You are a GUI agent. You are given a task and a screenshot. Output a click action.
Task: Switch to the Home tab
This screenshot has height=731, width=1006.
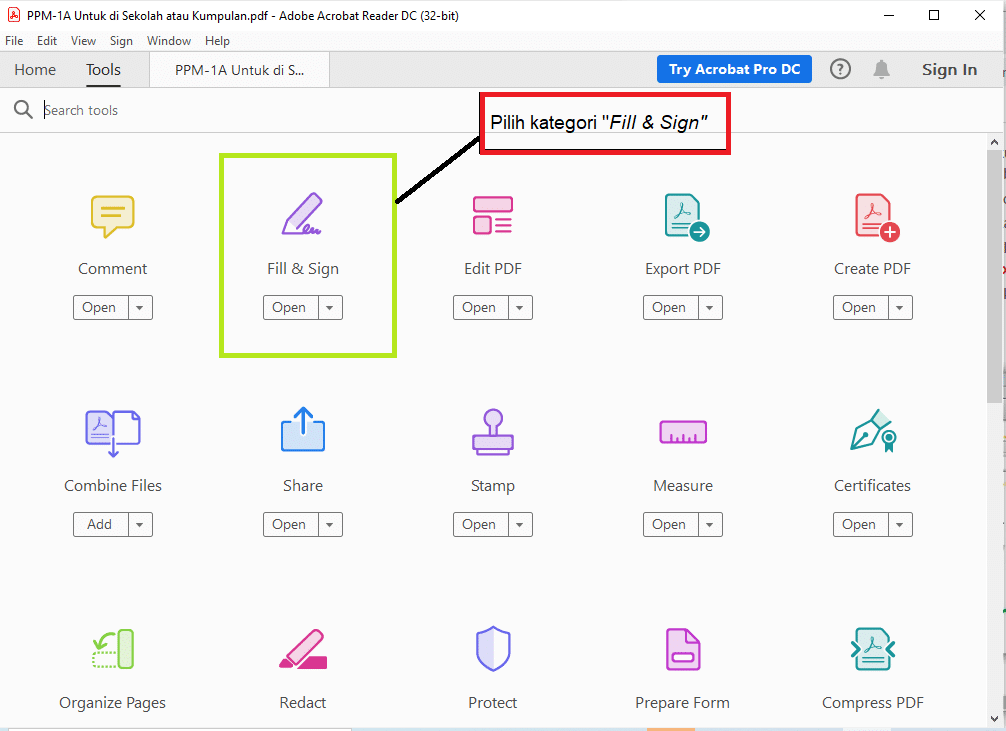click(35, 70)
